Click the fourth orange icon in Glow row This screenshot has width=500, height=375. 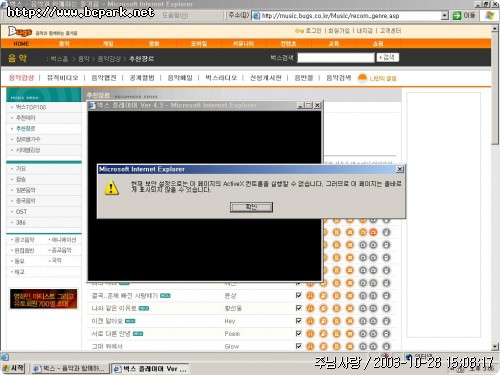tap(350, 346)
